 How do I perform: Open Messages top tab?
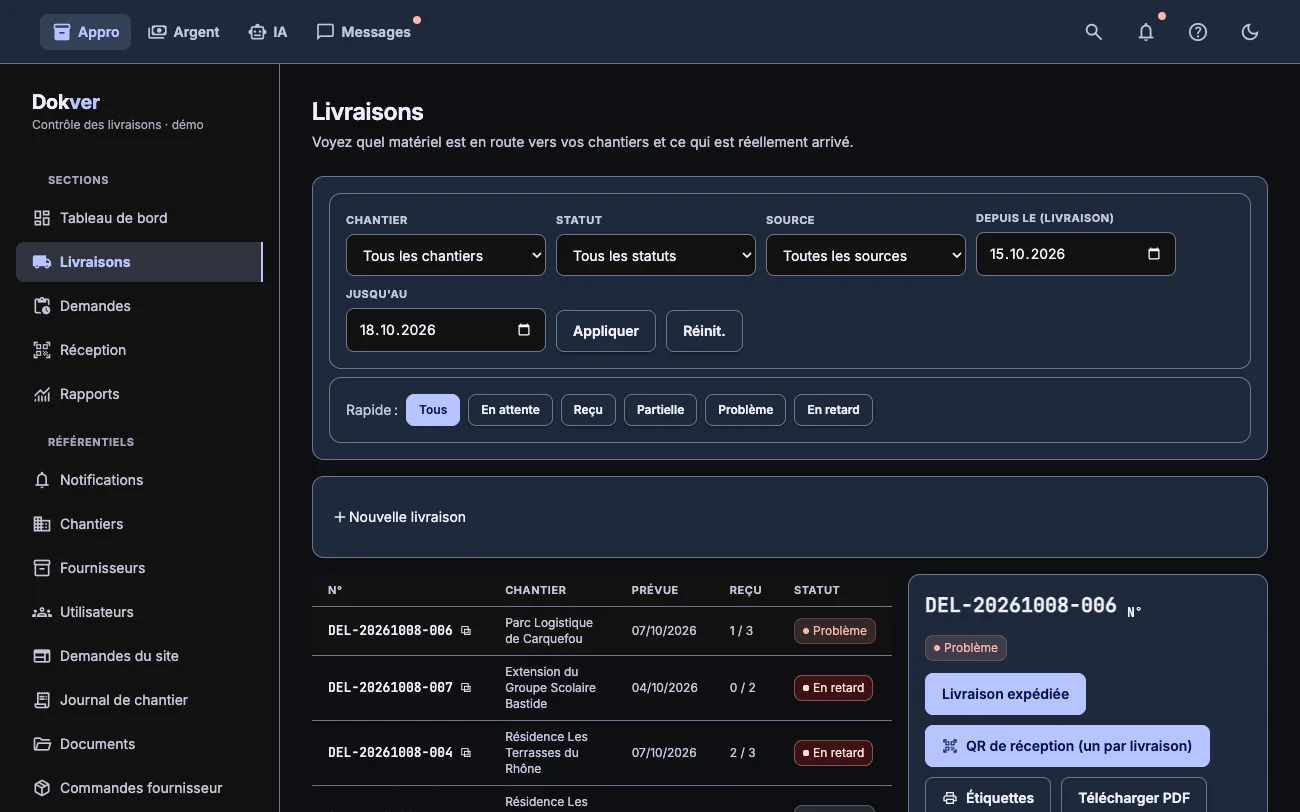tap(363, 32)
